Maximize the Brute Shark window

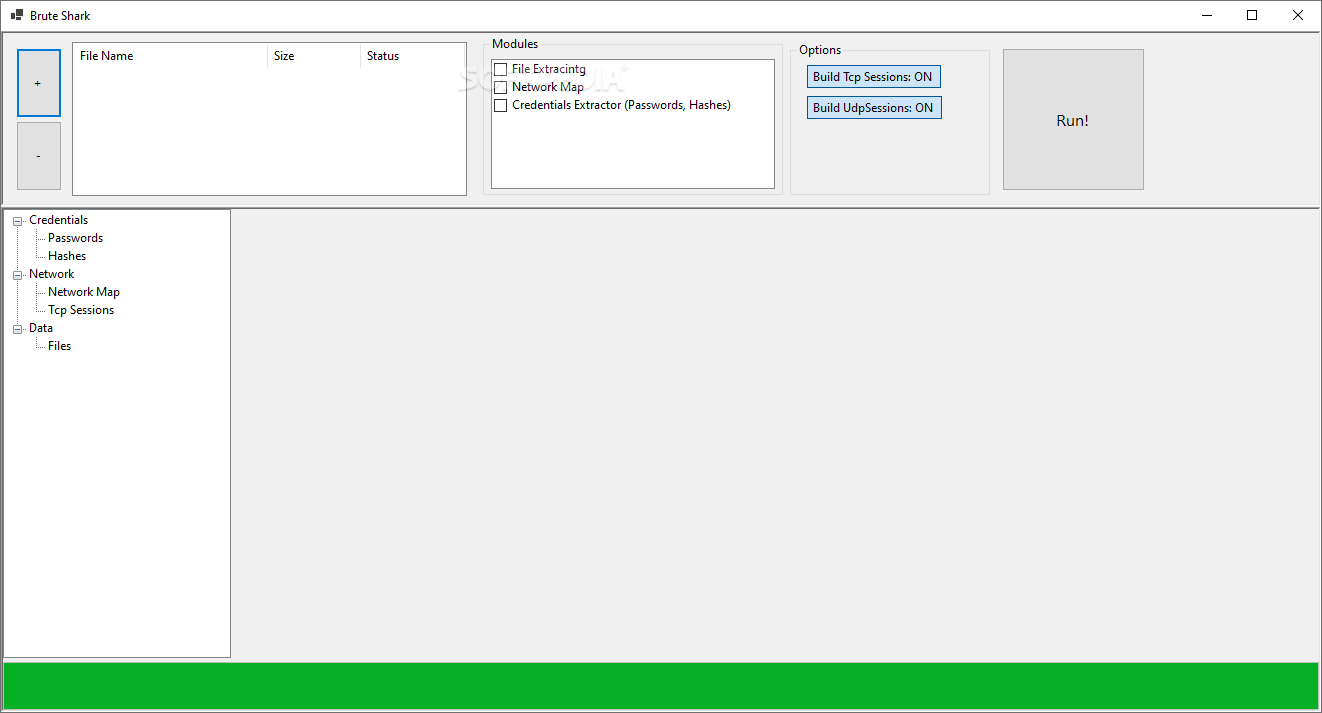1252,15
